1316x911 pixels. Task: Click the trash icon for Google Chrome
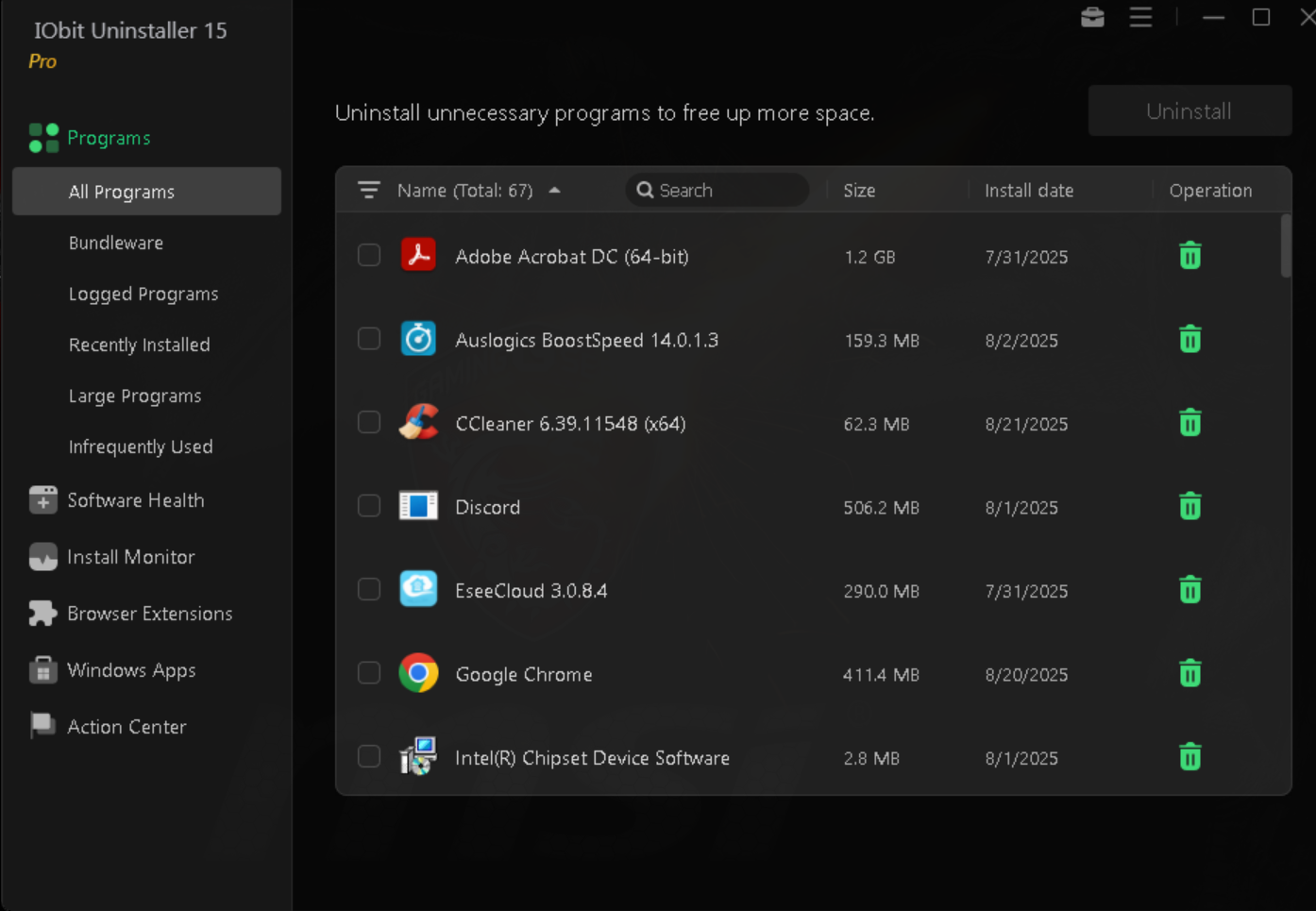[1190, 673]
